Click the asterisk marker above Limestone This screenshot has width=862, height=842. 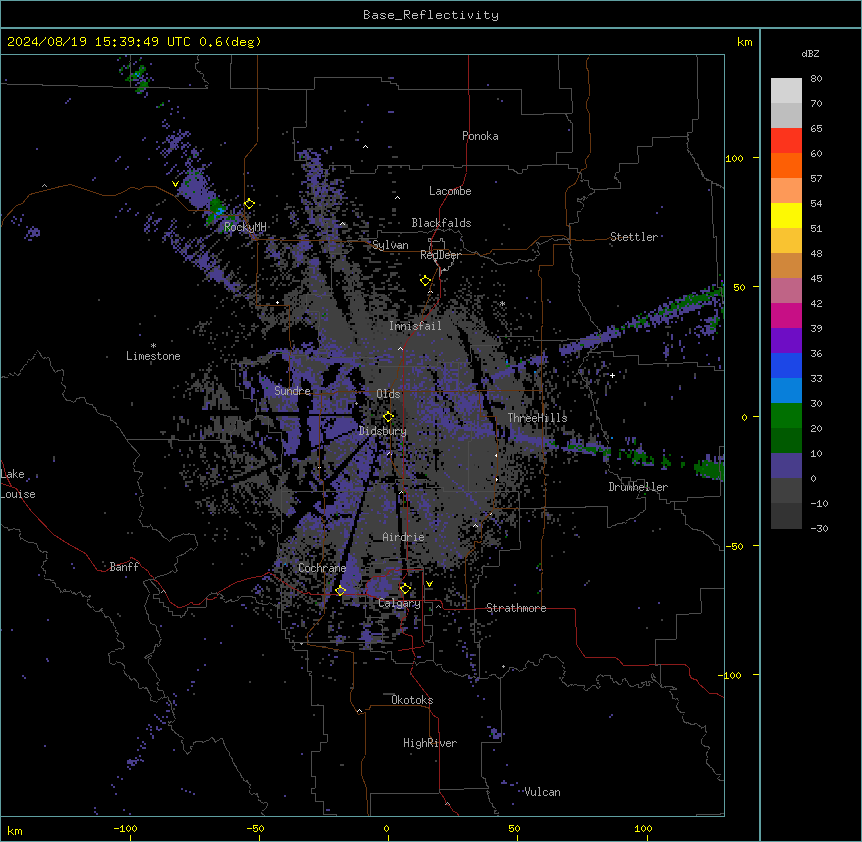(153, 346)
